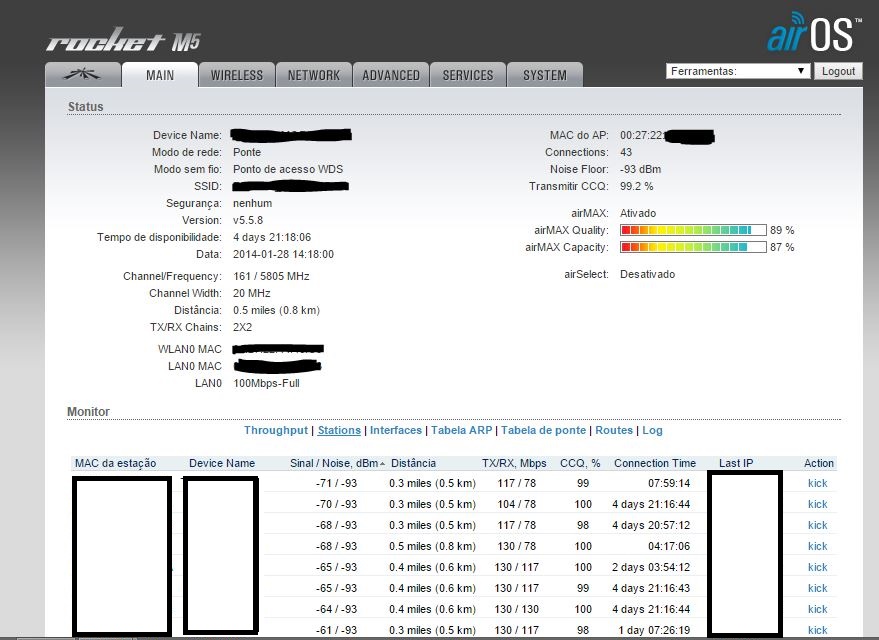
Task: Open the Stations monitor link
Action: (x=339, y=430)
